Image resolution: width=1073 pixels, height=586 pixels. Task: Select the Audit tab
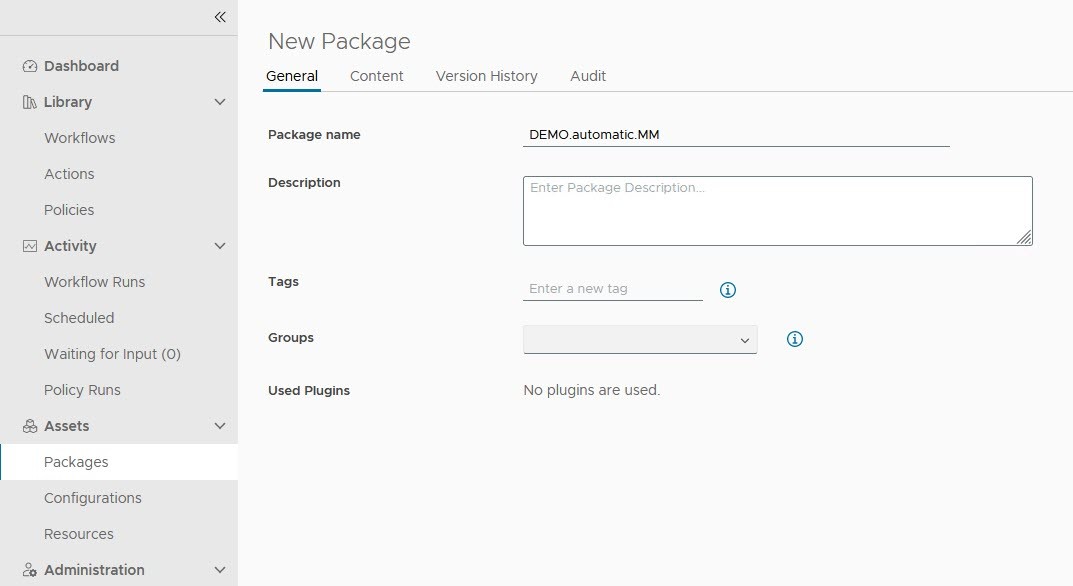(588, 76)
